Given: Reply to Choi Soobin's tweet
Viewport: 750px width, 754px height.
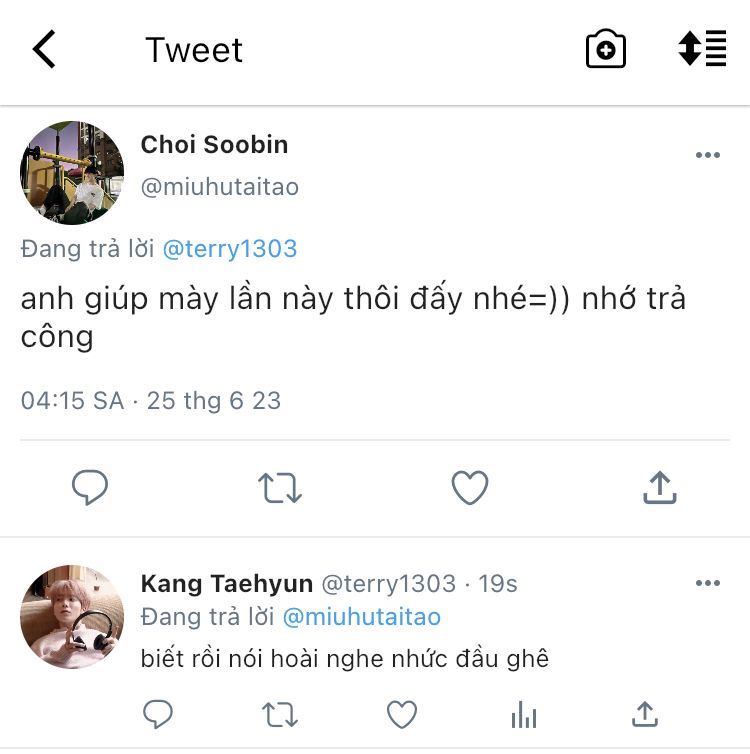Looking at the screenshot, I should point(90,488).
